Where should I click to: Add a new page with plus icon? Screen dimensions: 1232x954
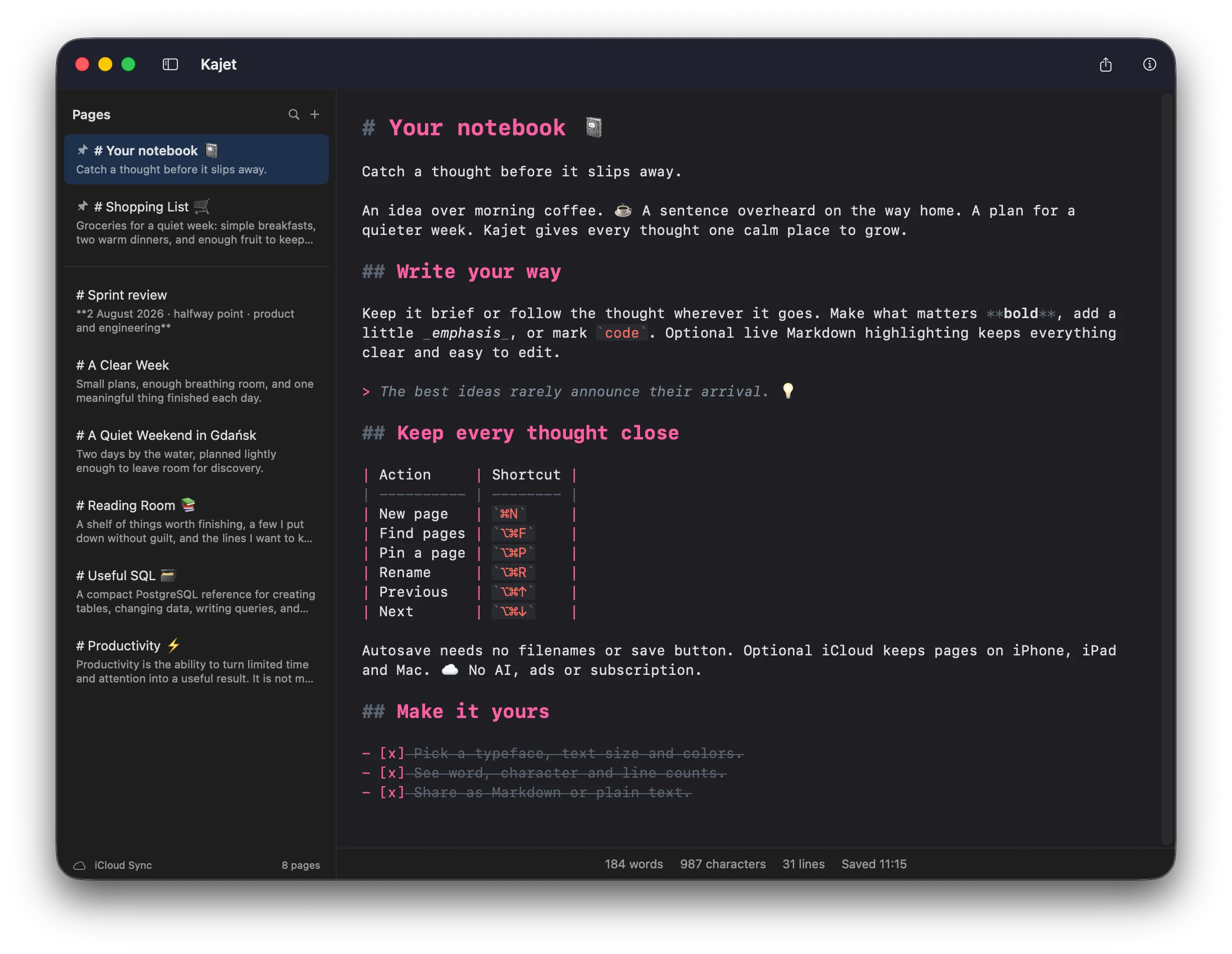(315, 114)
